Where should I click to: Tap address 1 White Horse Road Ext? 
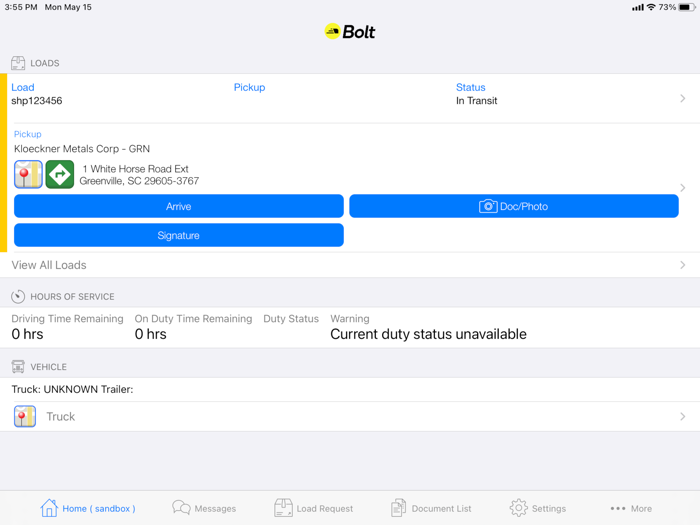pyautogui.click(x=135, y=169)
